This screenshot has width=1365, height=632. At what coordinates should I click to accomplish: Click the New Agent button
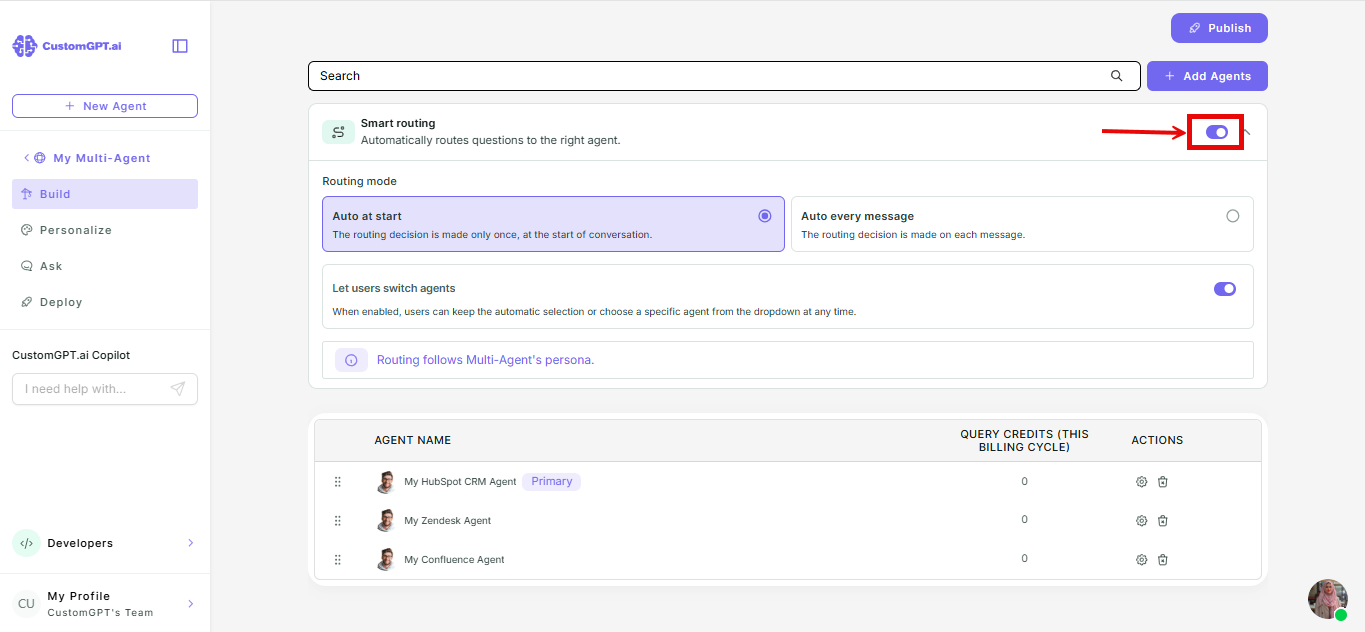tap(105, 106)
